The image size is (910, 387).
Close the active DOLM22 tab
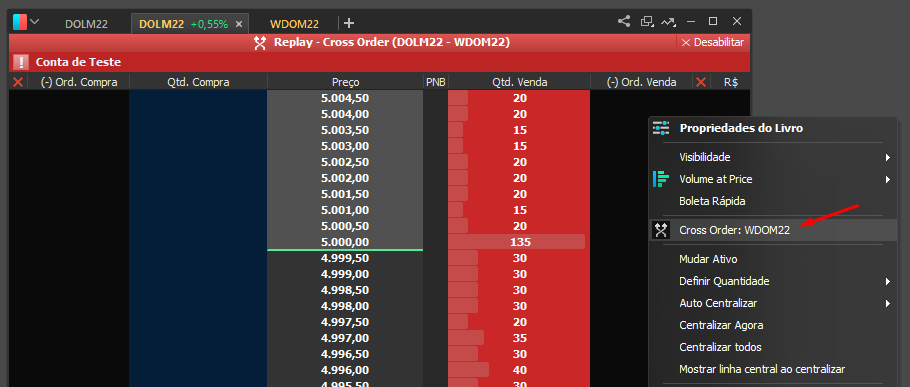[239, 24]
